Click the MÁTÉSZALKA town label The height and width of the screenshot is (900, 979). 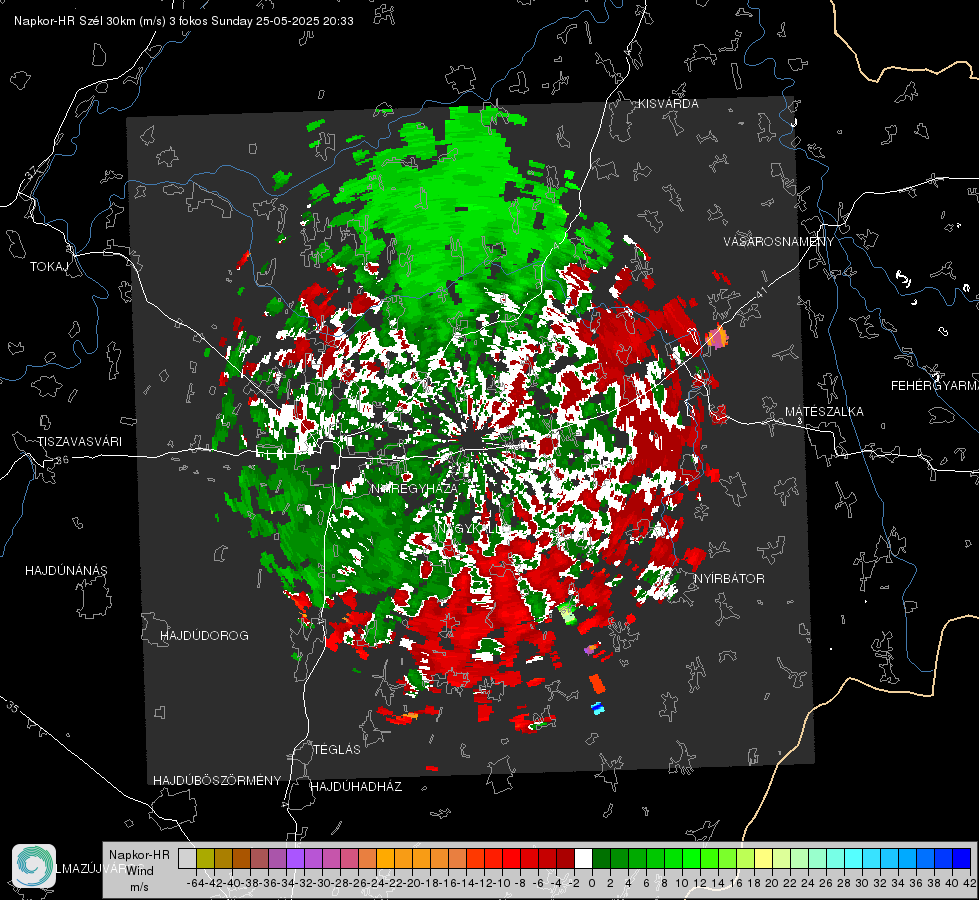click(824, 412)
